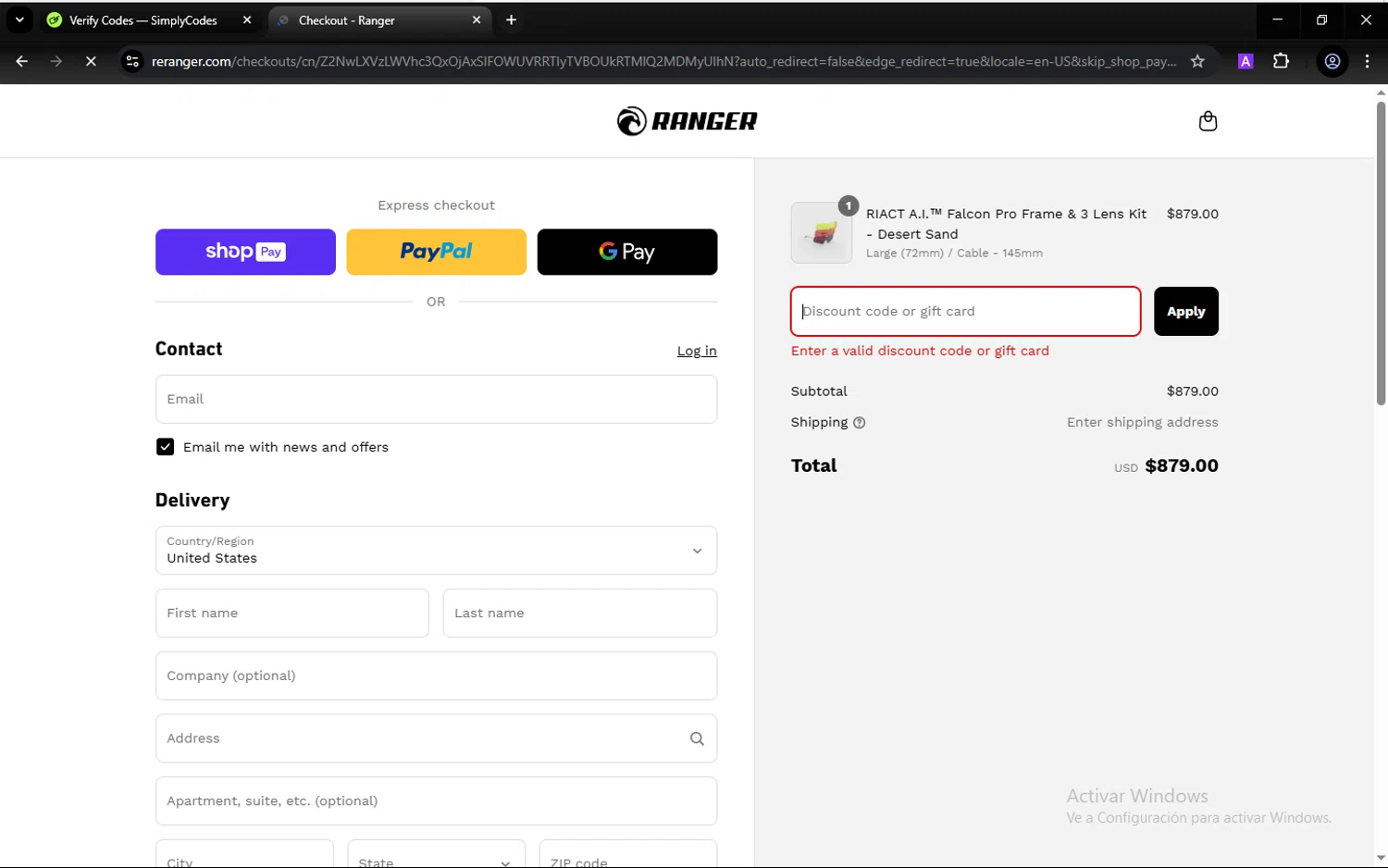
Task: Switch to Verify Codes — SimplyCodes tab
Action: [143, 20]
